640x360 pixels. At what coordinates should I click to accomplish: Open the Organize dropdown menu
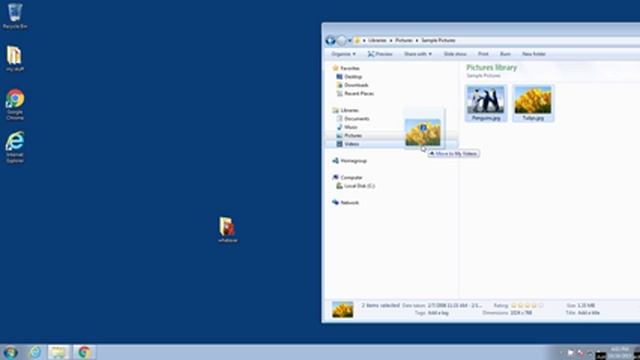tap(343, 54)
